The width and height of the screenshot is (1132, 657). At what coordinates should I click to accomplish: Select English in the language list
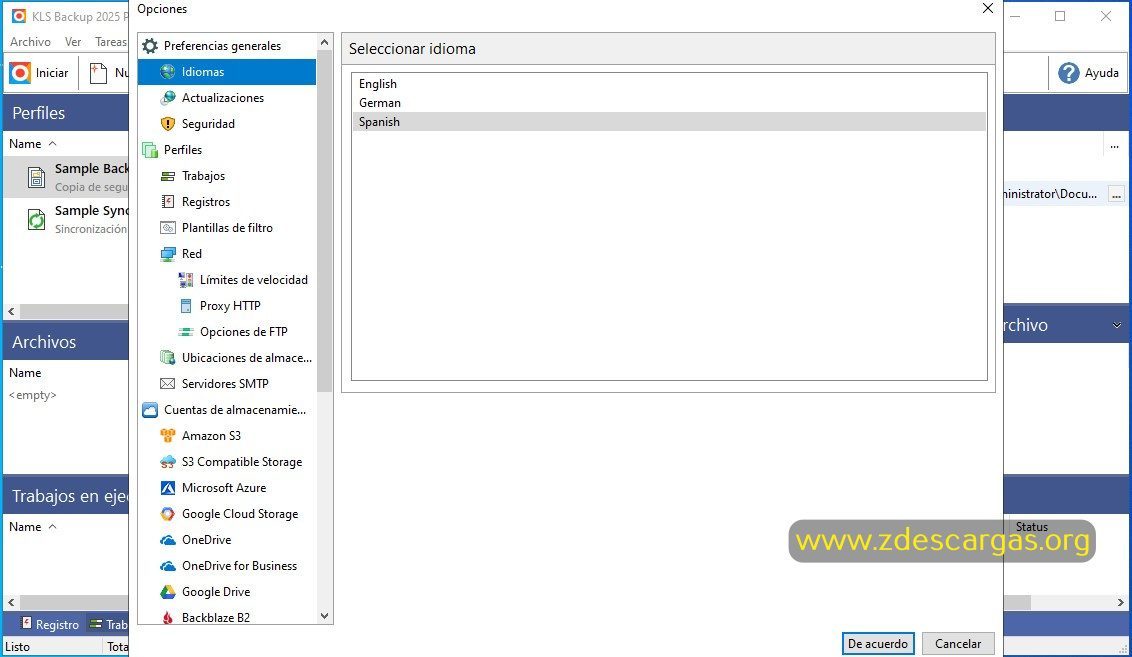coord(669,84)
